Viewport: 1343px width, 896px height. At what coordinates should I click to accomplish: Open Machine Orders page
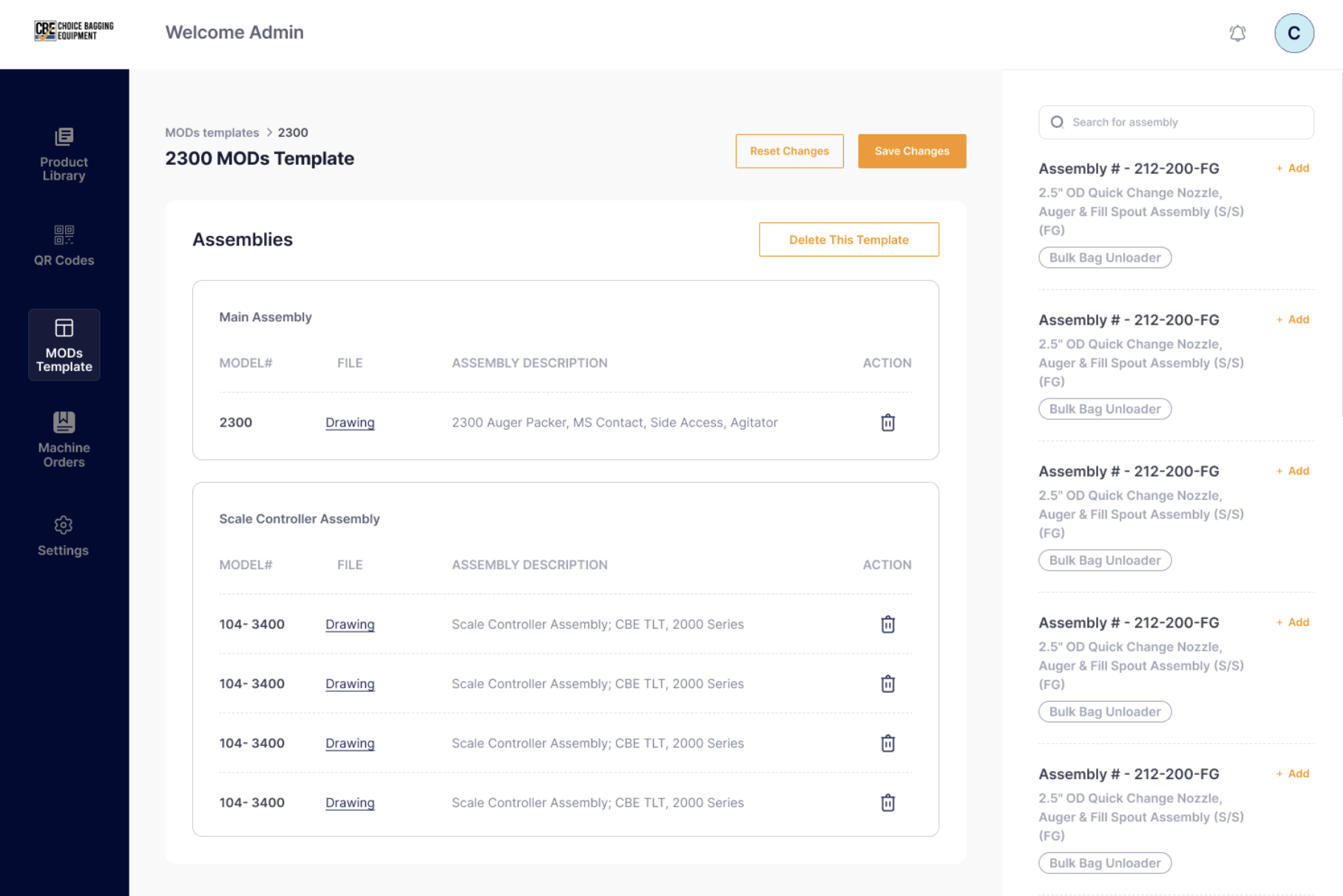click(x=64, y=441)
